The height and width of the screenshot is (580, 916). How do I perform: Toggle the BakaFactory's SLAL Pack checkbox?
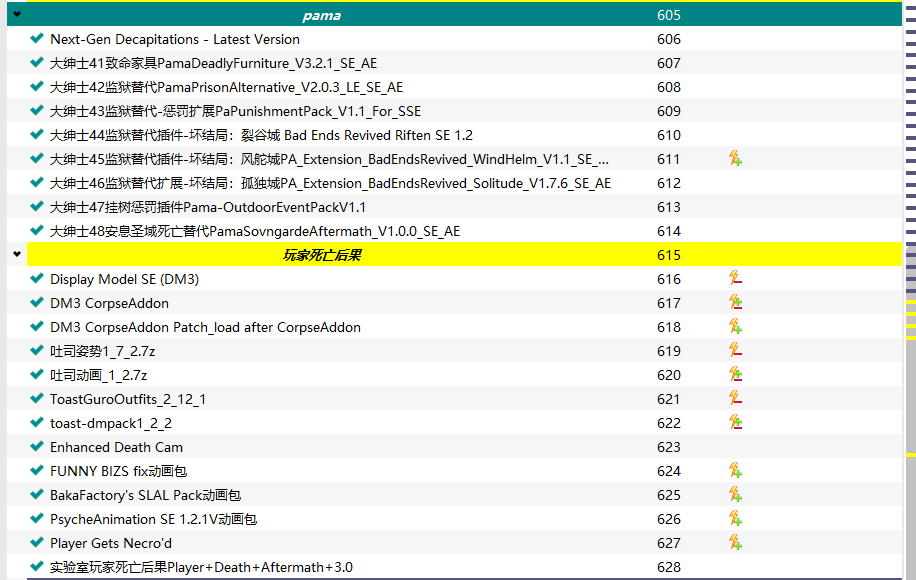coord(37,495)
